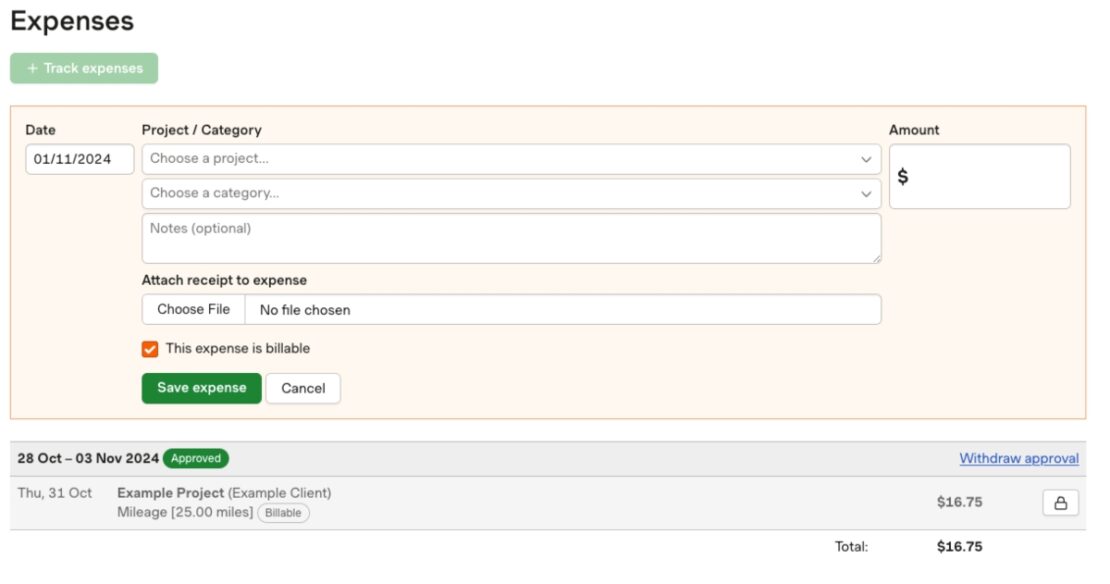Click the green Approved status badge
The image size is (1110, 584).
click(x=196, y=459)
